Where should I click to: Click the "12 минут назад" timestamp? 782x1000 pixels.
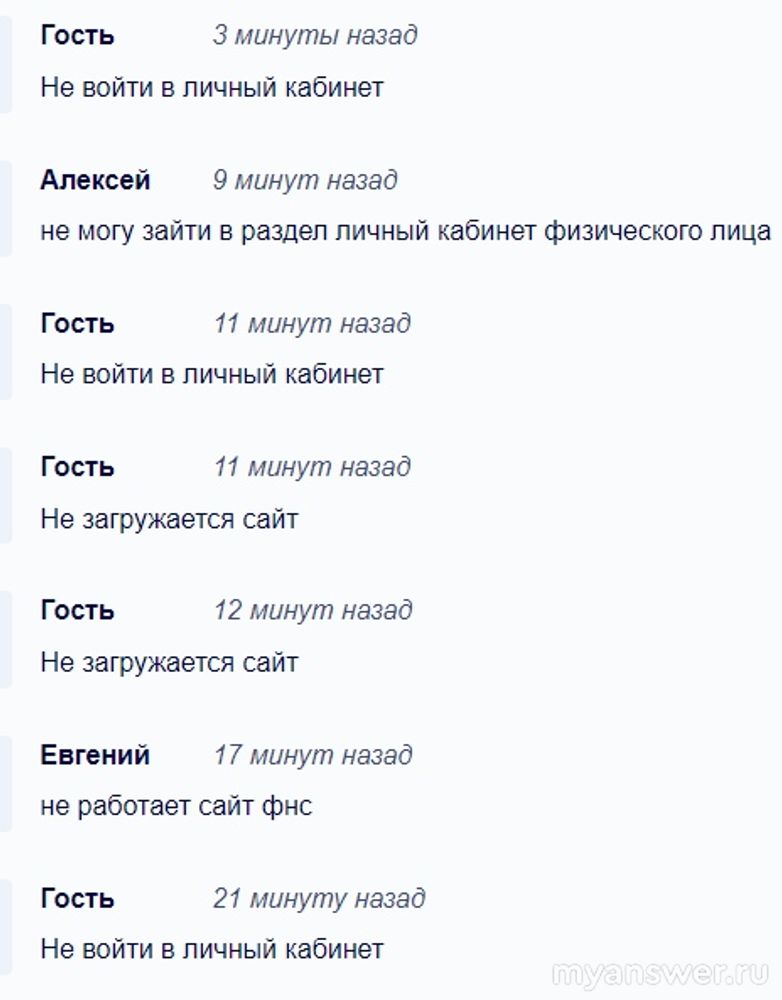click(x=312, y=610)
